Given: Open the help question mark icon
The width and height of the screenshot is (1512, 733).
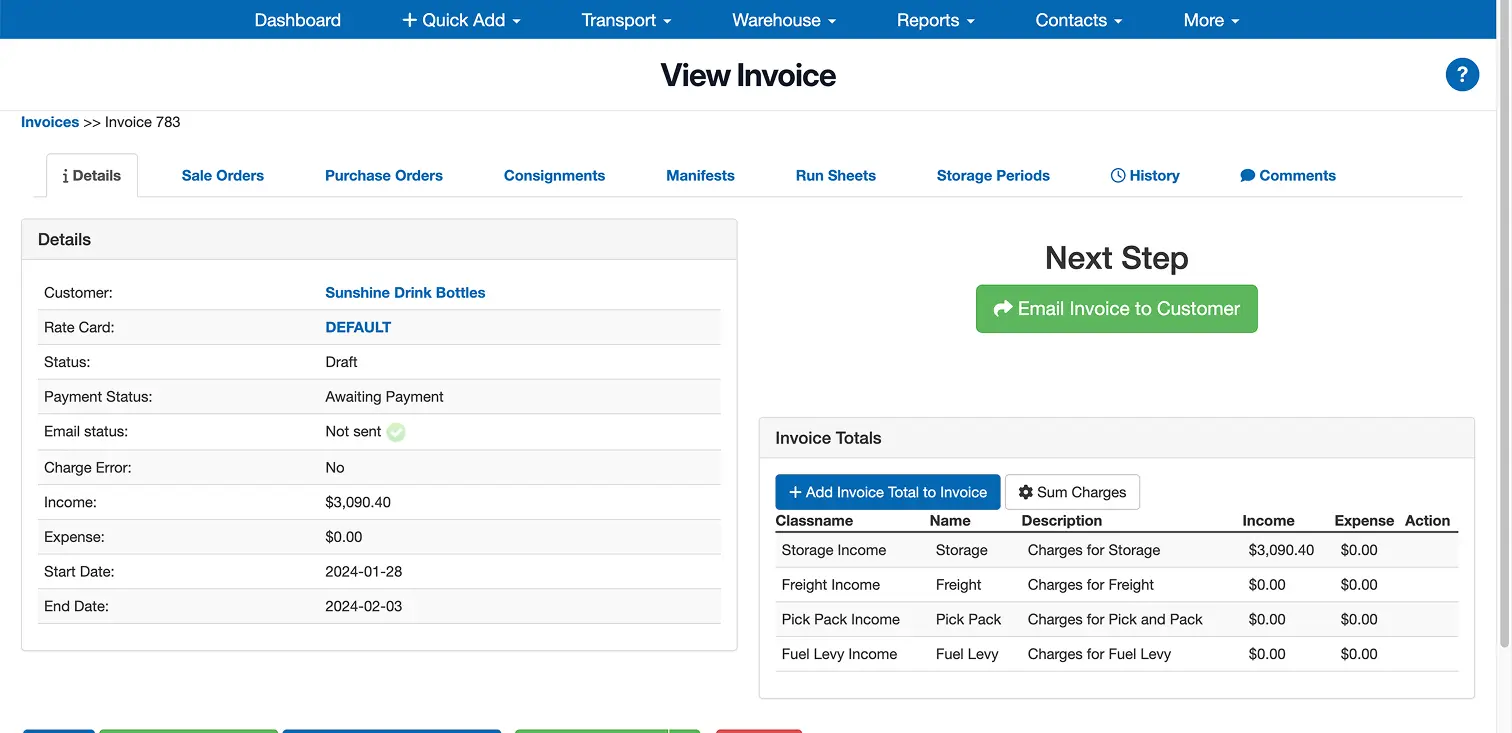Looking at the screenshot, I should [1462, 74].
